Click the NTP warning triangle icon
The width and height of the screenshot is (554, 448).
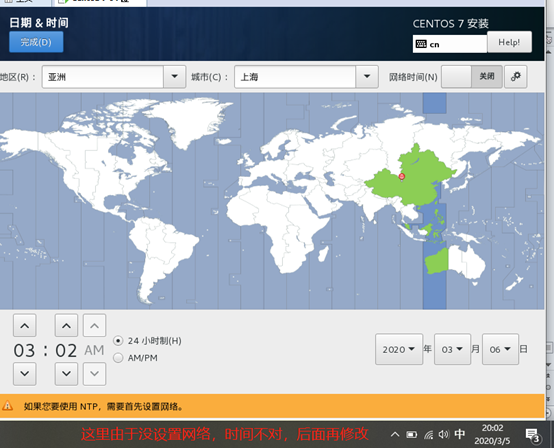coord(7,406)
